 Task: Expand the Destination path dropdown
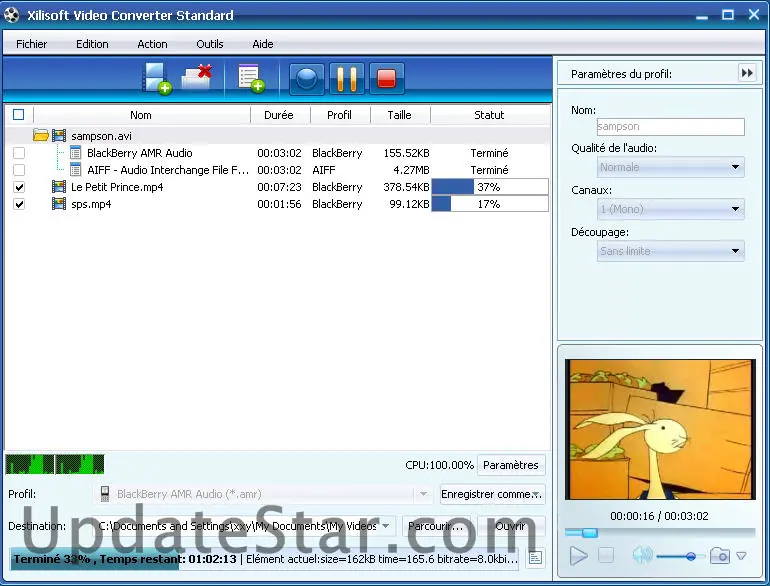pos(385,526)
